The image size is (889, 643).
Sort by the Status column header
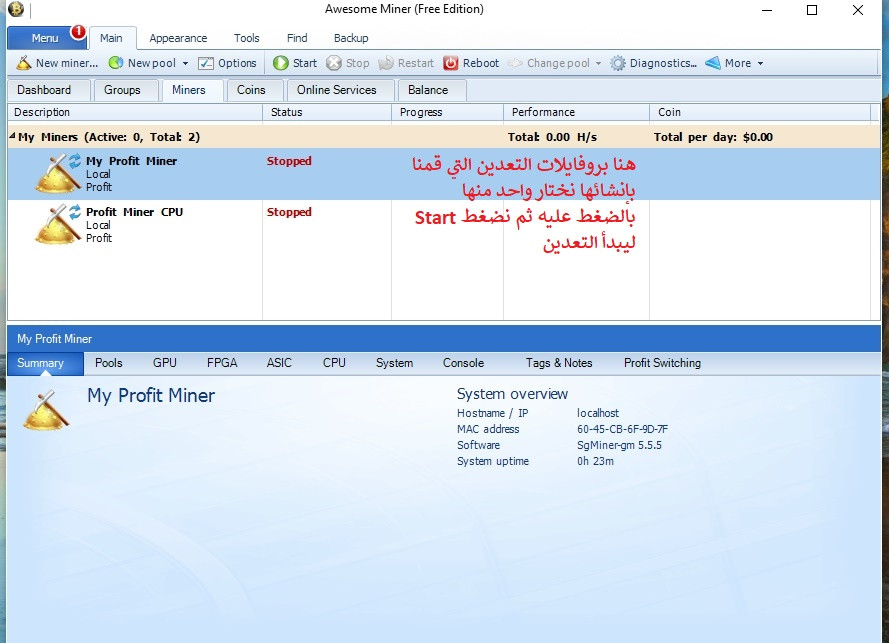[x=327, y=112]
